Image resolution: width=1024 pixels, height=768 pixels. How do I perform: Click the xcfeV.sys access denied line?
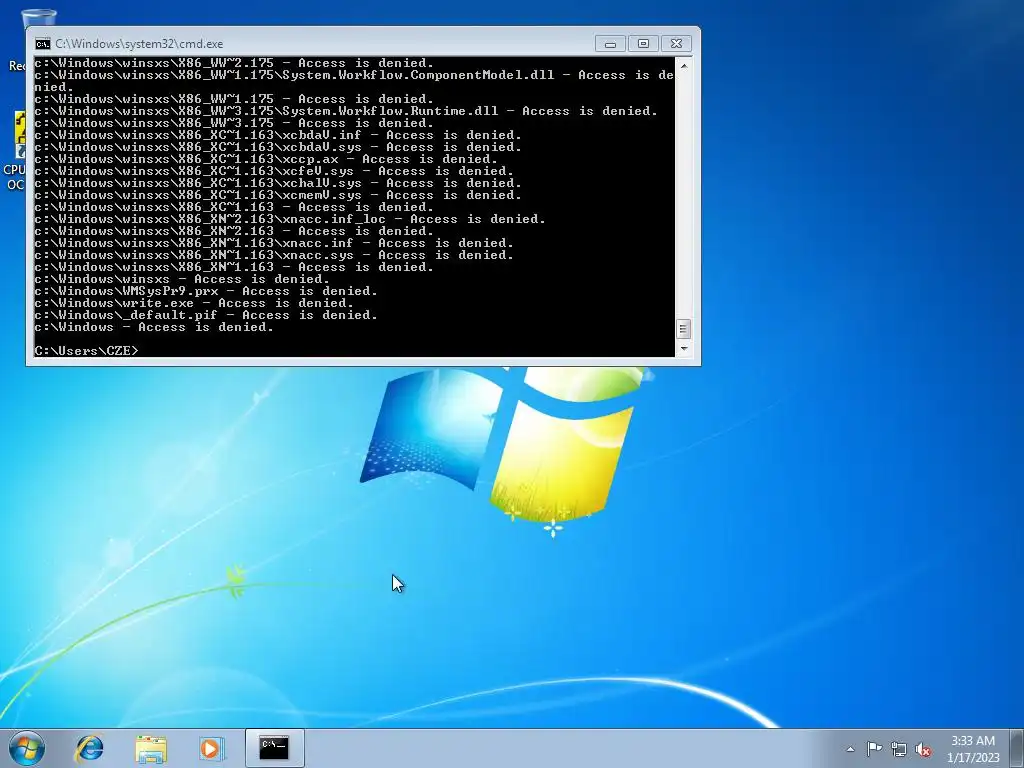coord(274,171)
